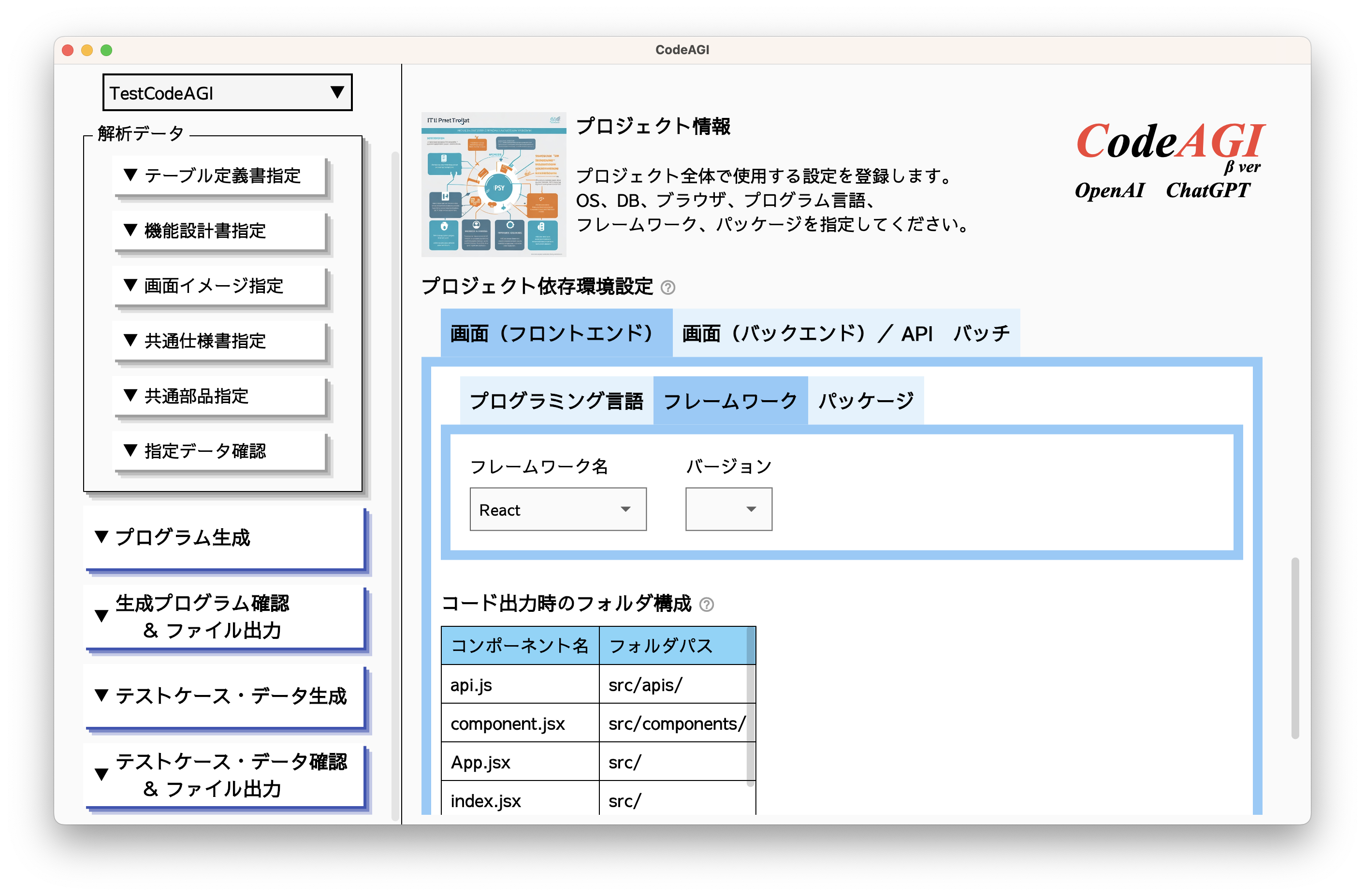Switch to the プログラミング言語 tab
This screenshot has height=896, width=1365.
[556, 401]
